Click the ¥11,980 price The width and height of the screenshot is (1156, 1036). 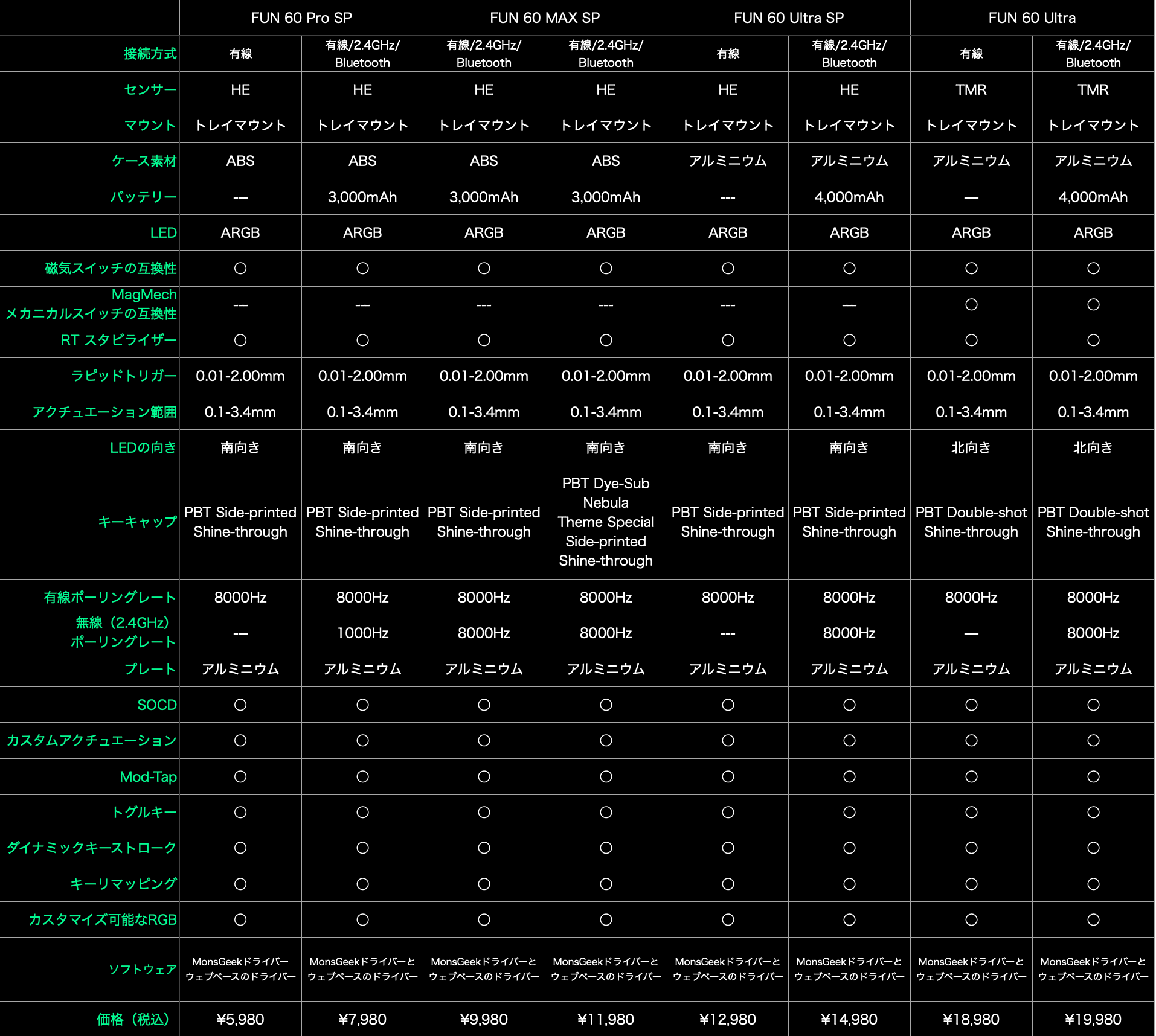606,1019
